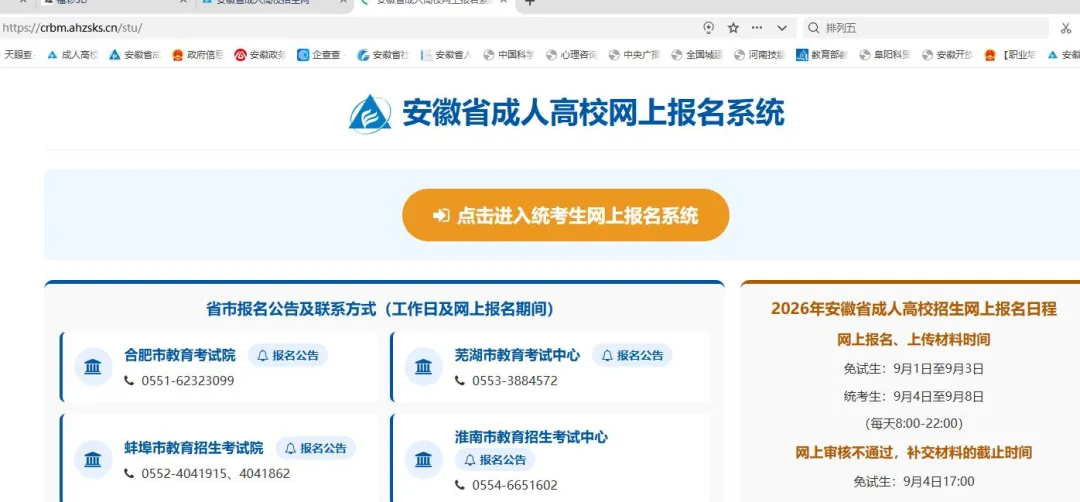Click the phone icon beside 0551-62323099
1080x502 pixels.
tap(129, 381)
